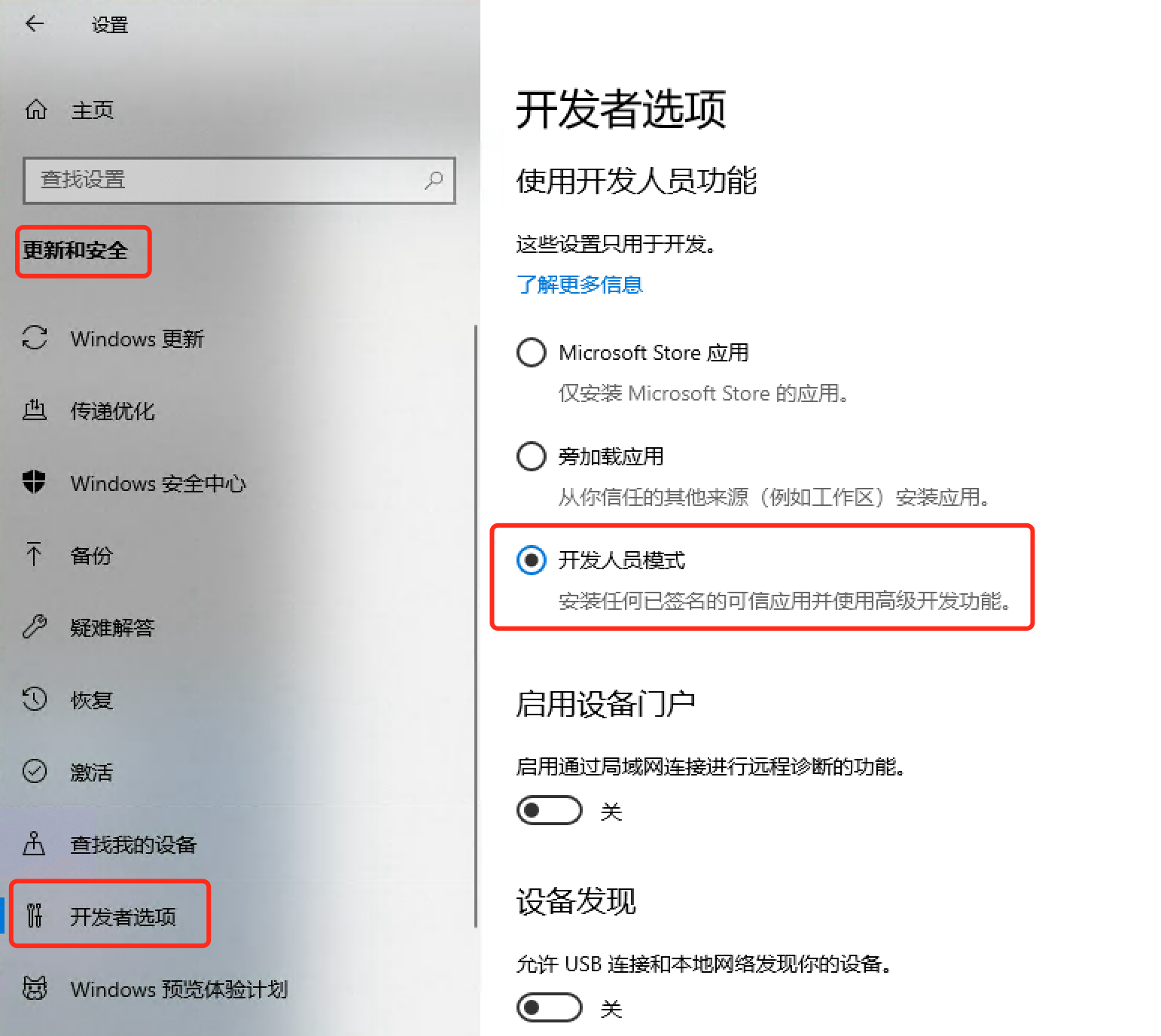The height and width of the screenshot is (1036, 1161).
Task: Open Windows 安全中心 shield icon
Action: [x=35, y=483]
